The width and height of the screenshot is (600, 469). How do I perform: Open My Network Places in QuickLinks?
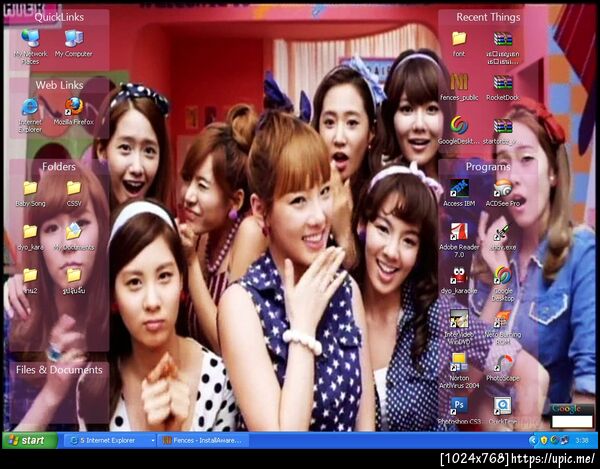[x=30, y=47]
